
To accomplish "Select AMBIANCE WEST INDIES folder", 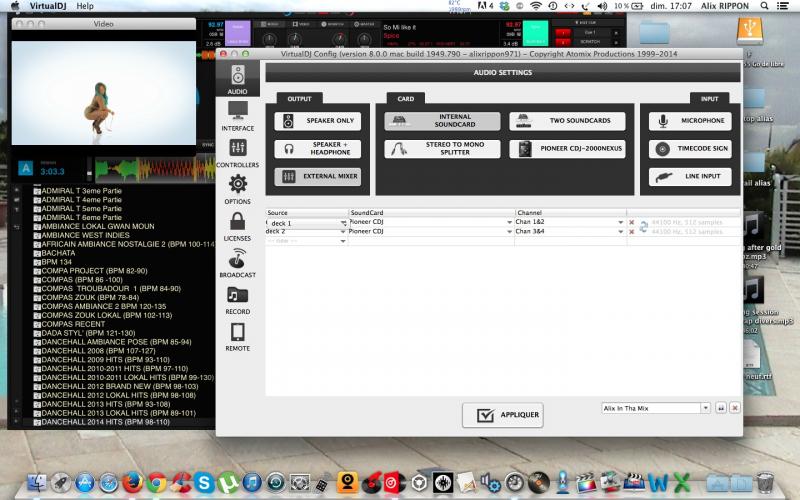I will point(85,235).
